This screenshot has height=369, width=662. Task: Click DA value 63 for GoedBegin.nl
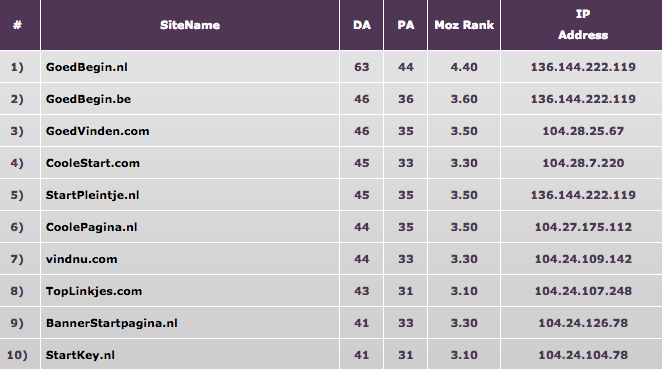coord(362,67)
